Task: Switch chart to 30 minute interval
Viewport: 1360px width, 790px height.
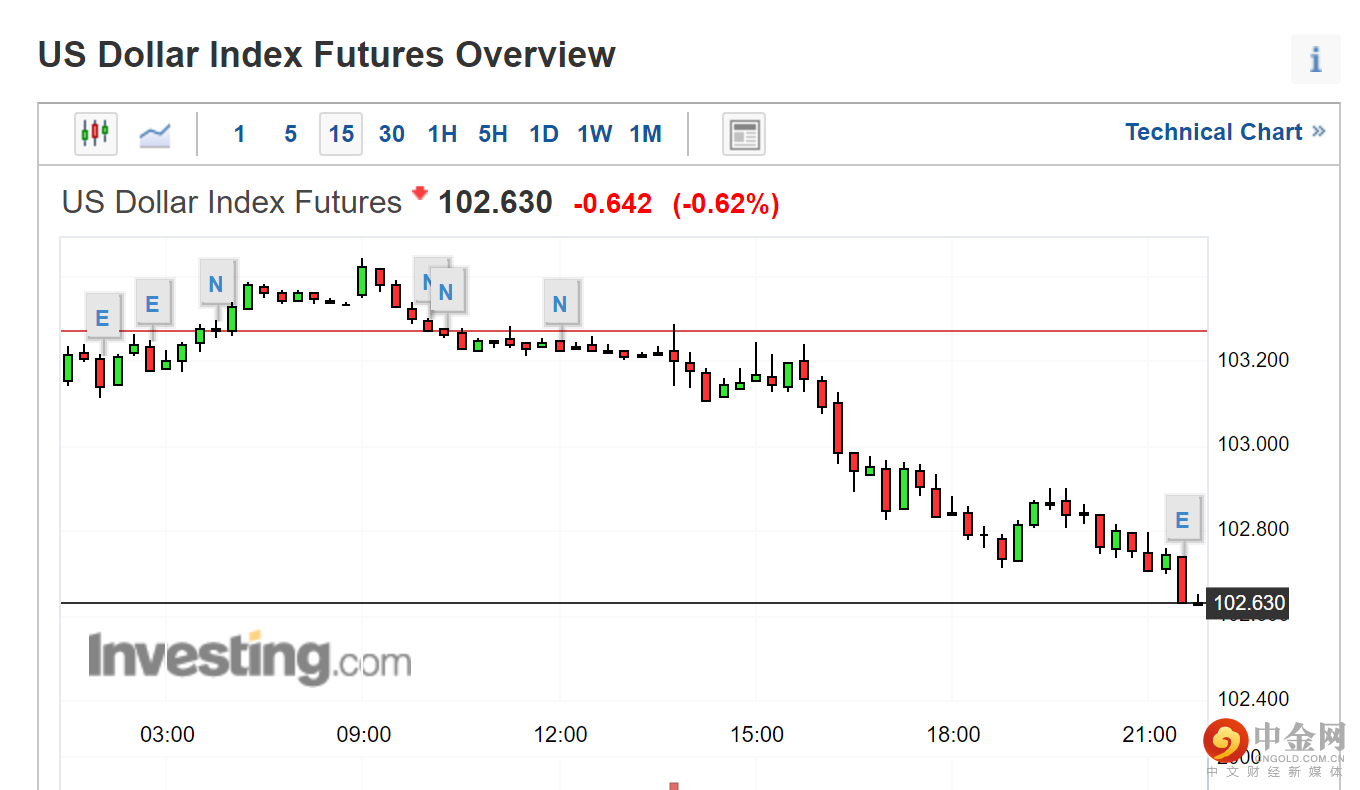Action: [x=391, y=134]
